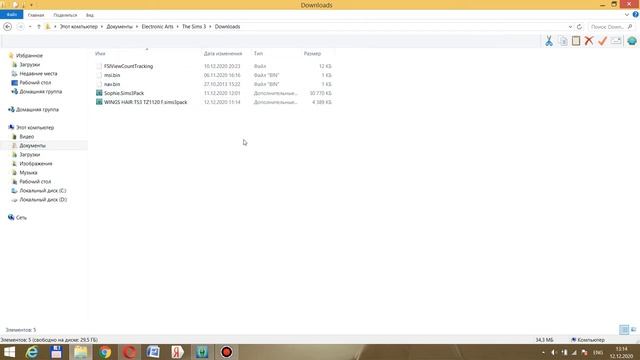
Task: Open Недавние места in the sidebar
Action: point(38,73)
